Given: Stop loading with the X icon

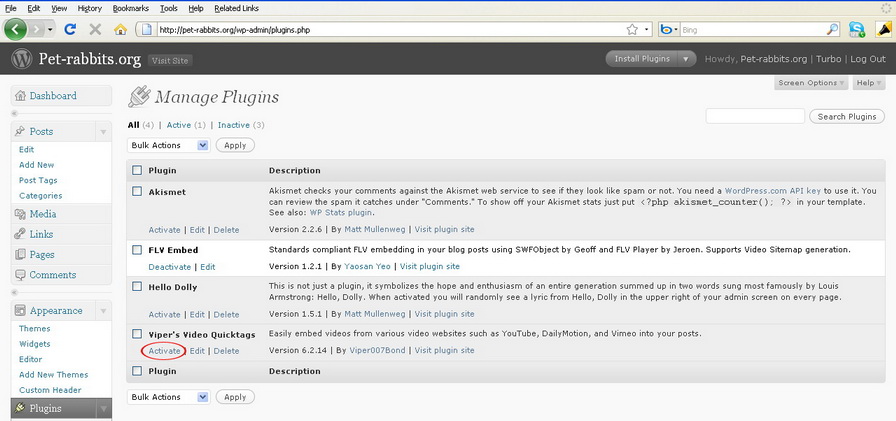Looking at the screenshot, I should [95, 29].
